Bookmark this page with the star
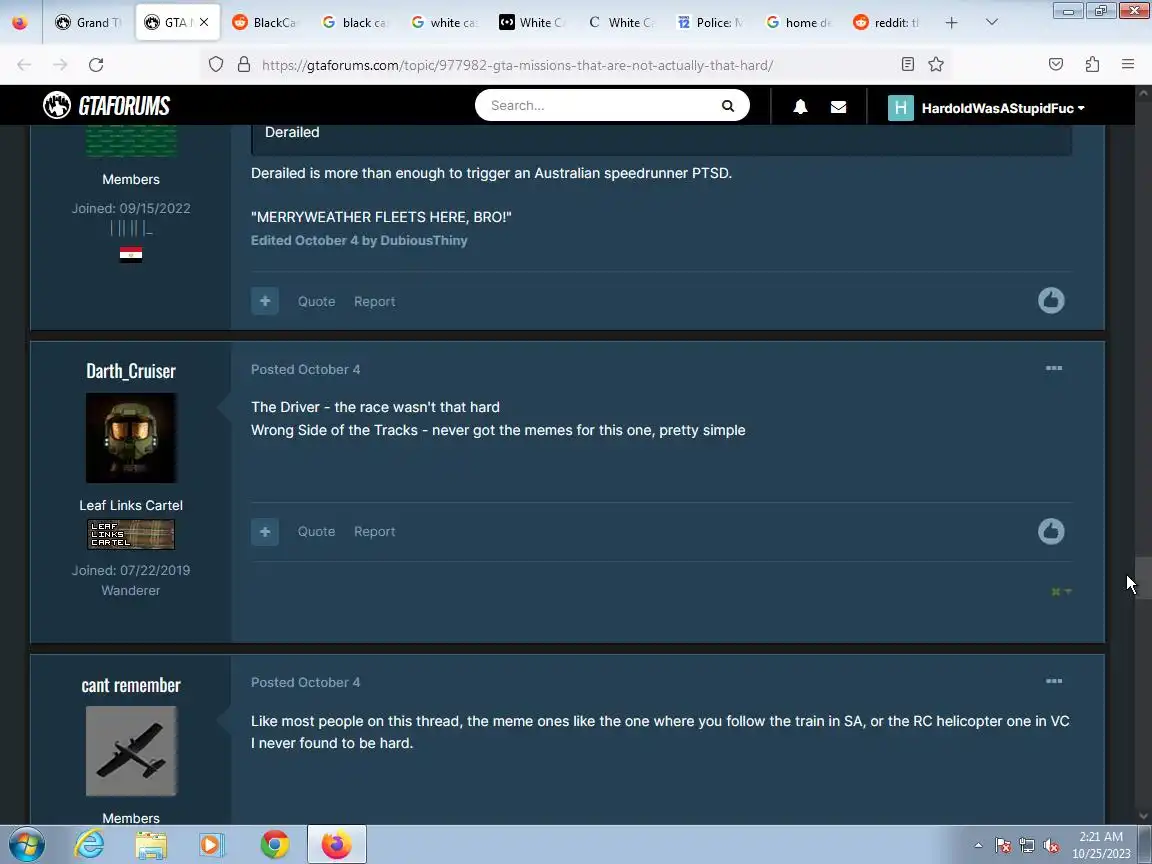The width and height of the screenshot is (1152, 864). click(935, 65)
